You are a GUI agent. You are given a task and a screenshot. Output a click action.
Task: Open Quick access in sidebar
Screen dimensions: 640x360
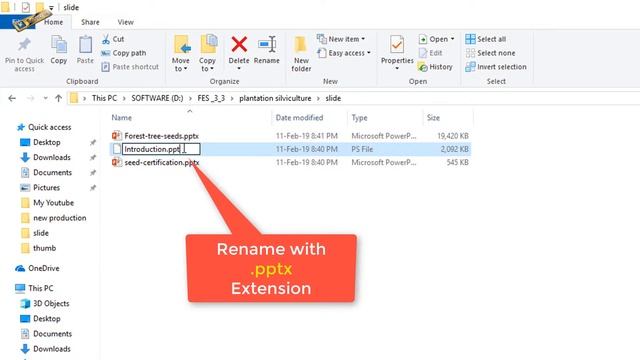coord(49,127)
